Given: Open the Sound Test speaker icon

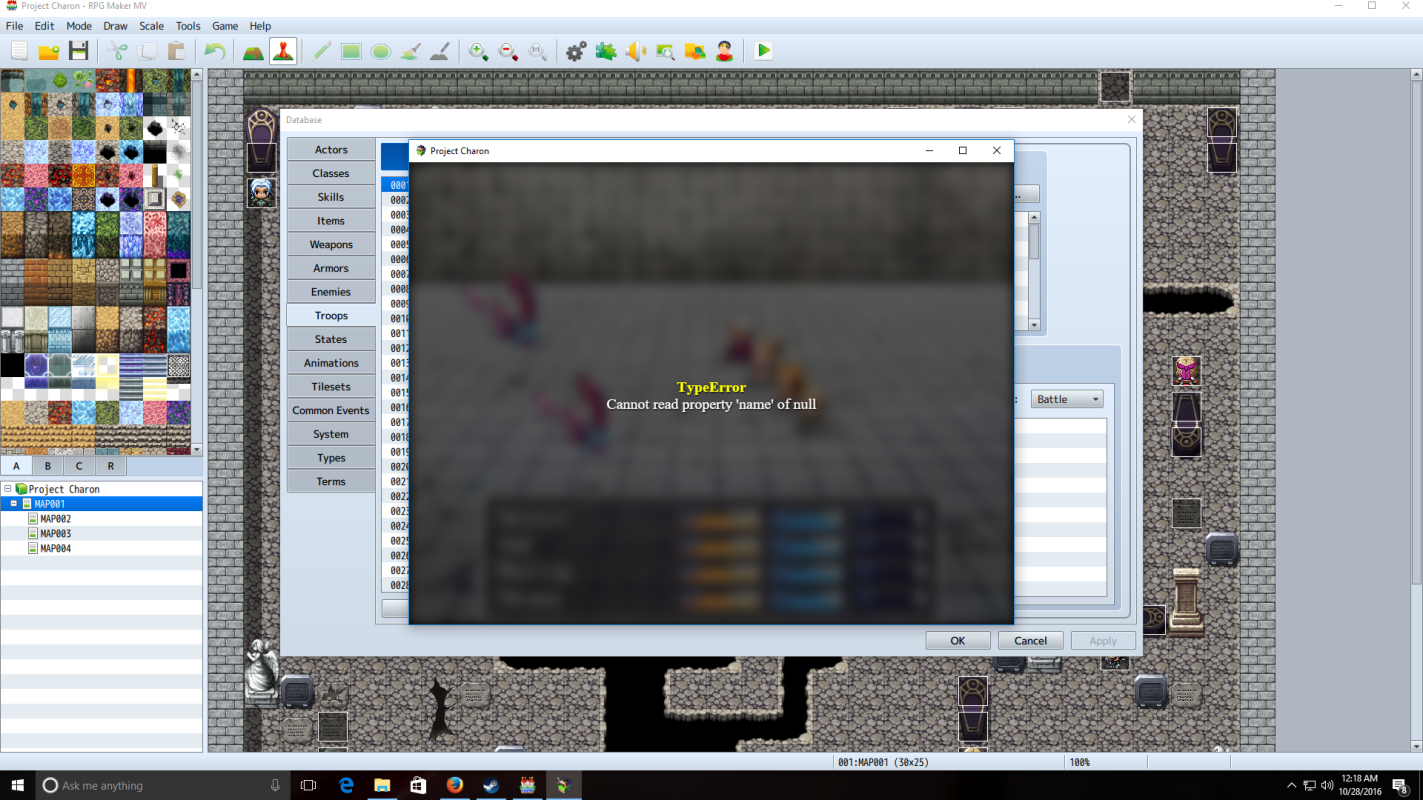Looking at the screenshot, I should tap(635, 51).
